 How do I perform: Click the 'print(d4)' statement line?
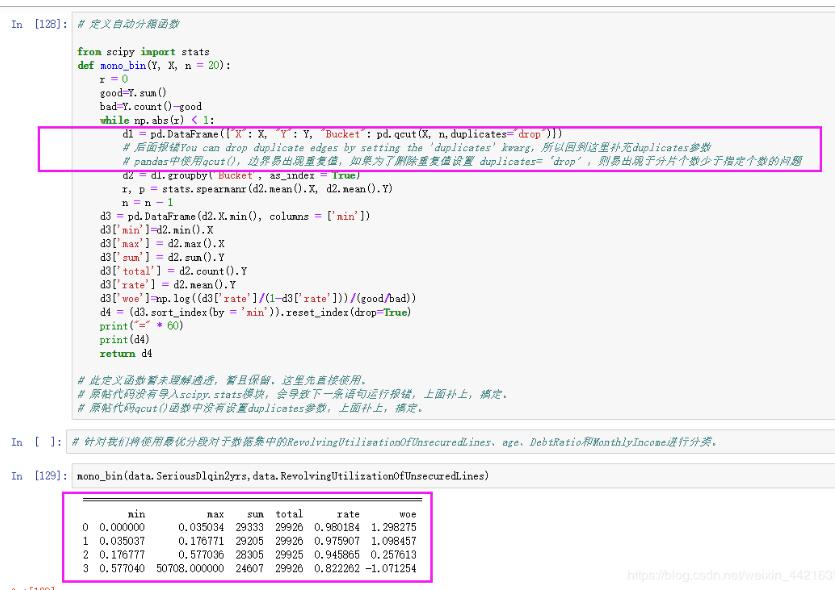pyautogui.click(x=124, y=340)
